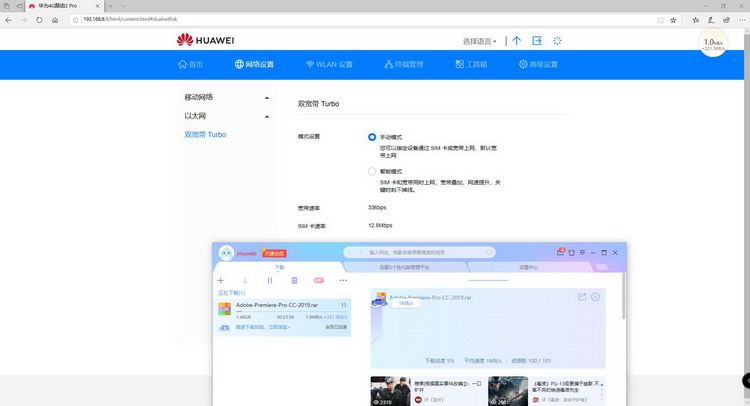Click the share icon on download details panel

pyautogui.click(x=582, y=297)
